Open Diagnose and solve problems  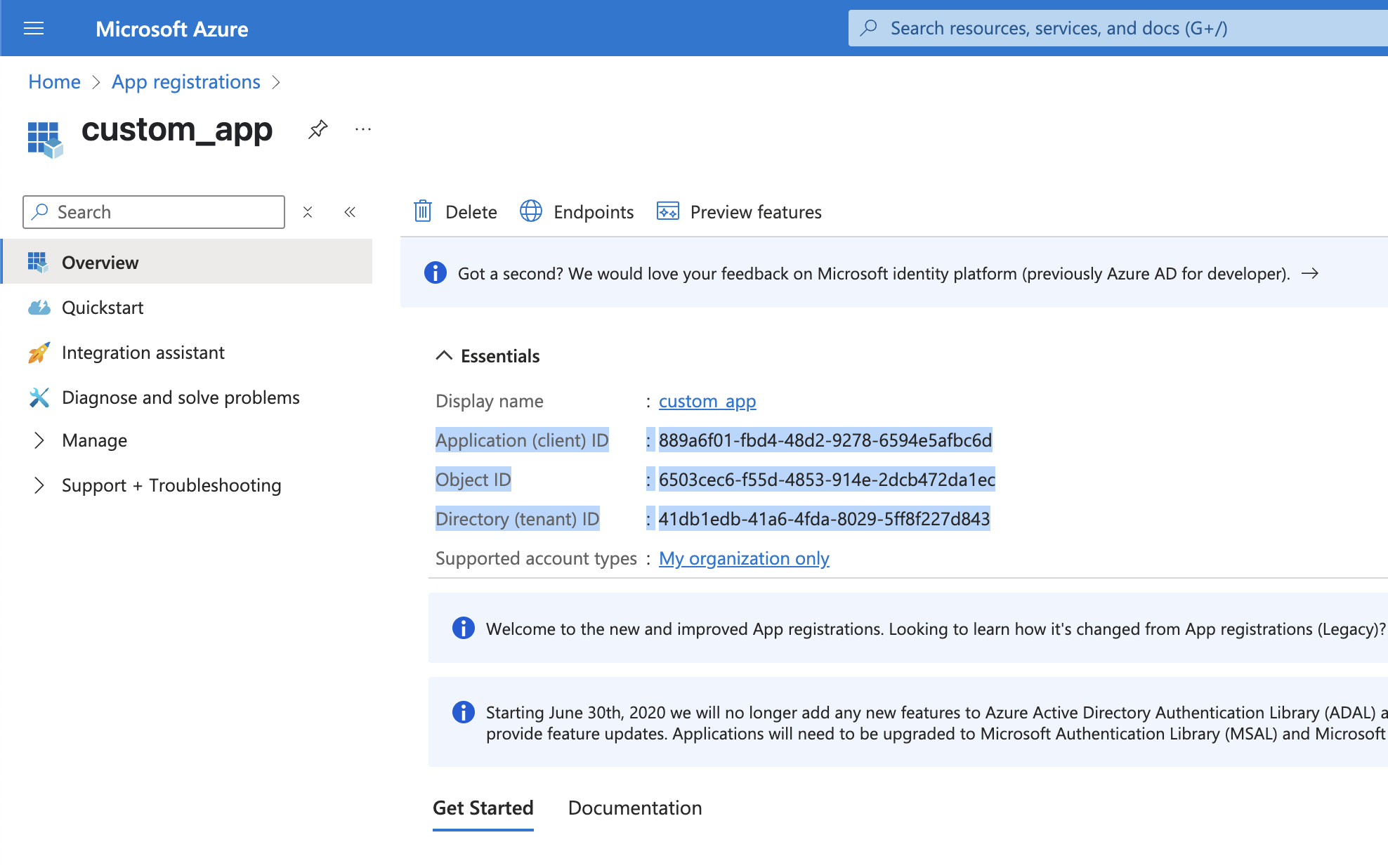tap(181, 397)
